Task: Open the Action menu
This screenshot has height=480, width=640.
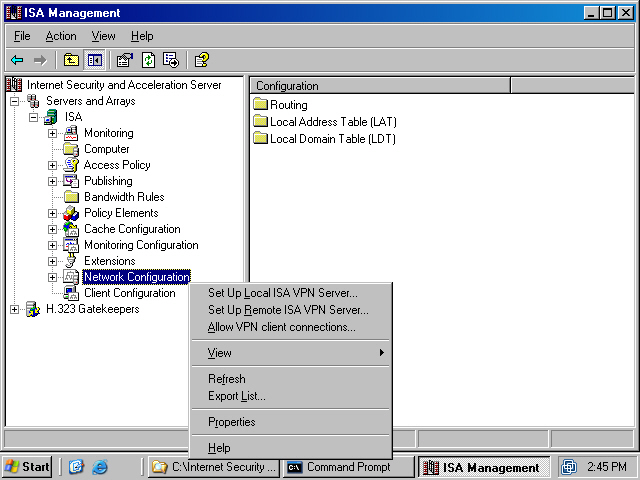Action: [61, 36]
